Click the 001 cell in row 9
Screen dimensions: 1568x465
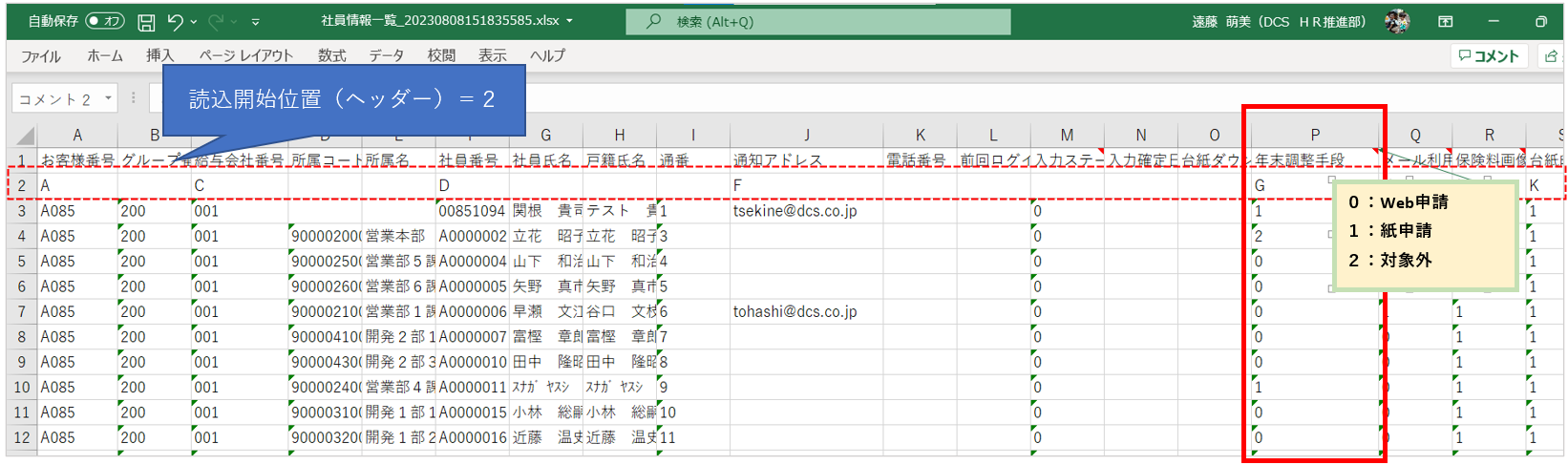pos(239,363)
